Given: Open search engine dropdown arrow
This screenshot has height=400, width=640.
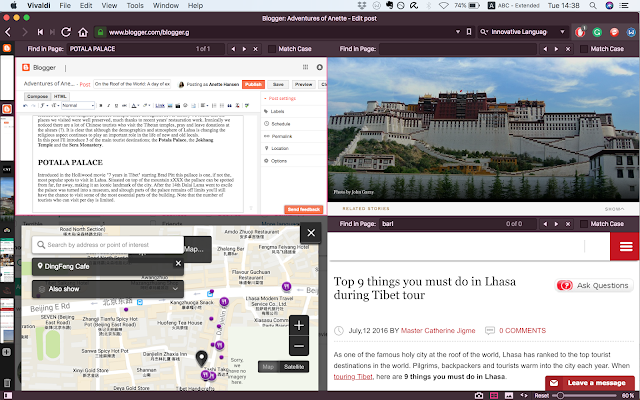Looking at the screenshot, I should tap(562, 32).
